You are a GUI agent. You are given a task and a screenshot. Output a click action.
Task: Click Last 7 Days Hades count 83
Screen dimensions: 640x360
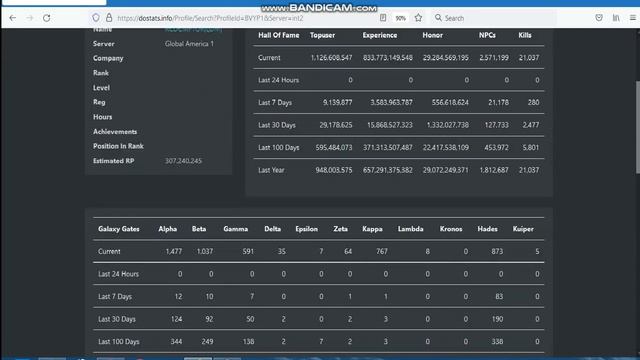499,297
